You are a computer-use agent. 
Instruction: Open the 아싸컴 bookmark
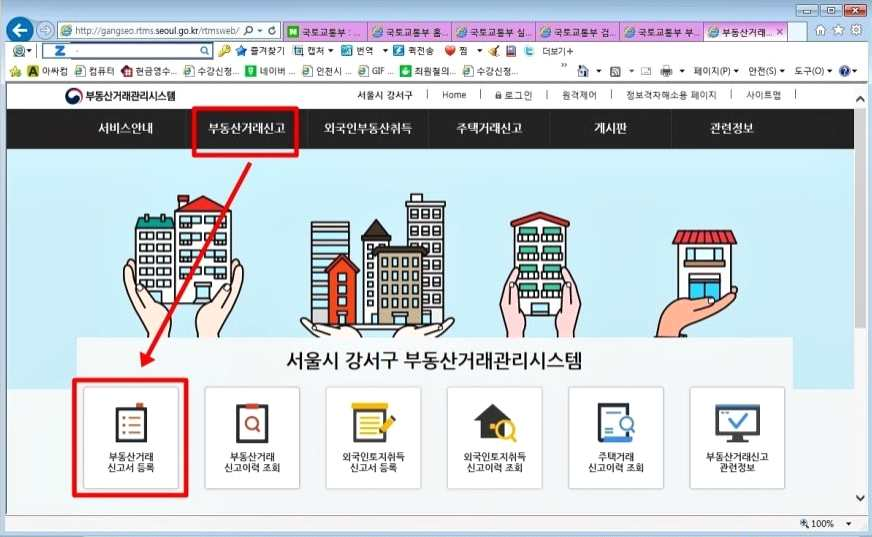pyautogui.click(x=48, y=71)
